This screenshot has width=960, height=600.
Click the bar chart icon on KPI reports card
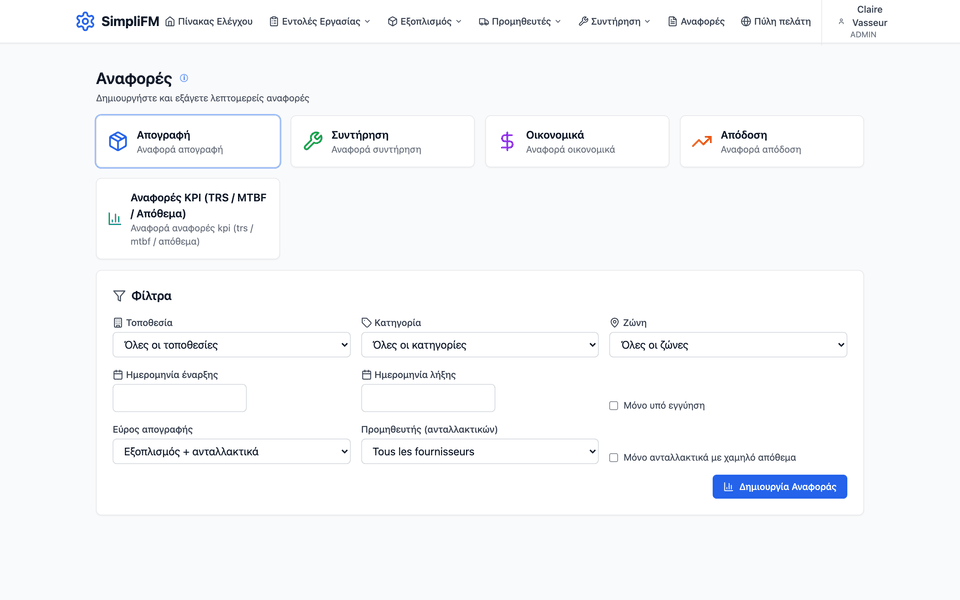(x=114, y=219)
